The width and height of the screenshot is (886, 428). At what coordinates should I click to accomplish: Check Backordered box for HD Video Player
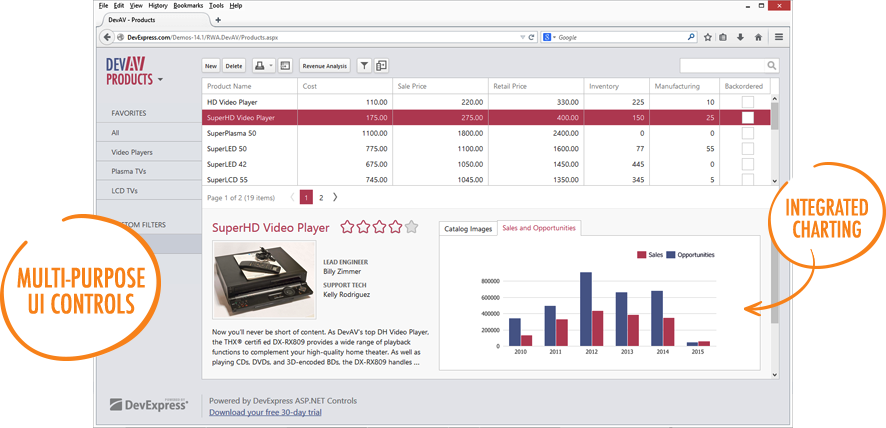tap(747, 102)
